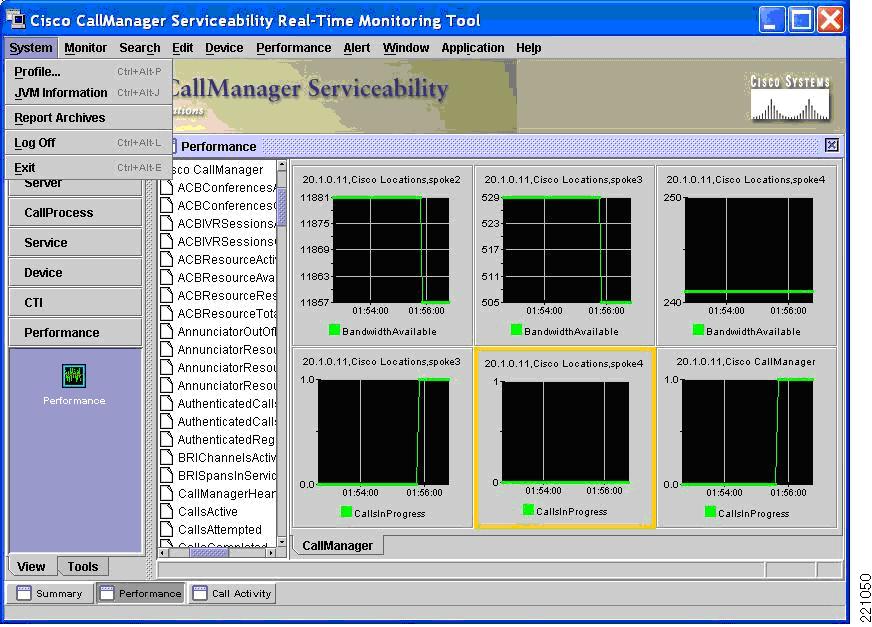Open the Summary tab in the bottom bar
Screen dimensions: 872x627
[49, 594]
